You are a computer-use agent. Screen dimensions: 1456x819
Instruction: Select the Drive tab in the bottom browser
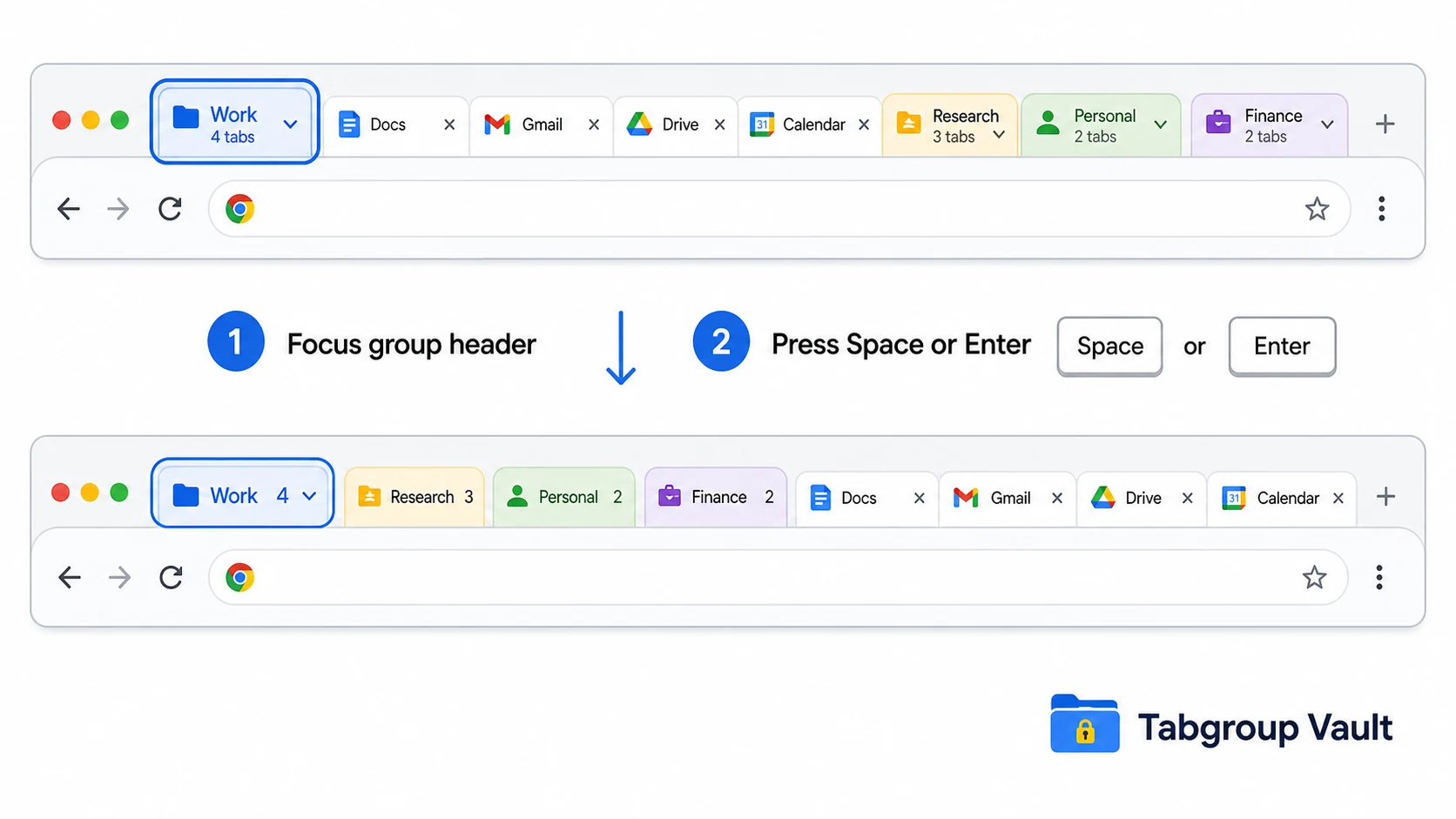(1142, 498)
